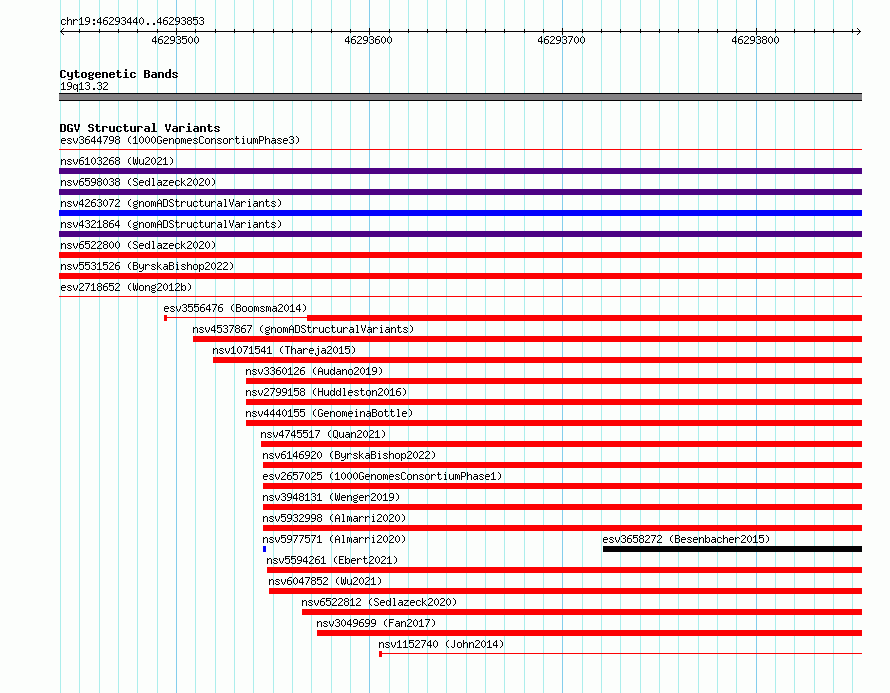Click the red bar under nsv3049699

coord(589,633)
